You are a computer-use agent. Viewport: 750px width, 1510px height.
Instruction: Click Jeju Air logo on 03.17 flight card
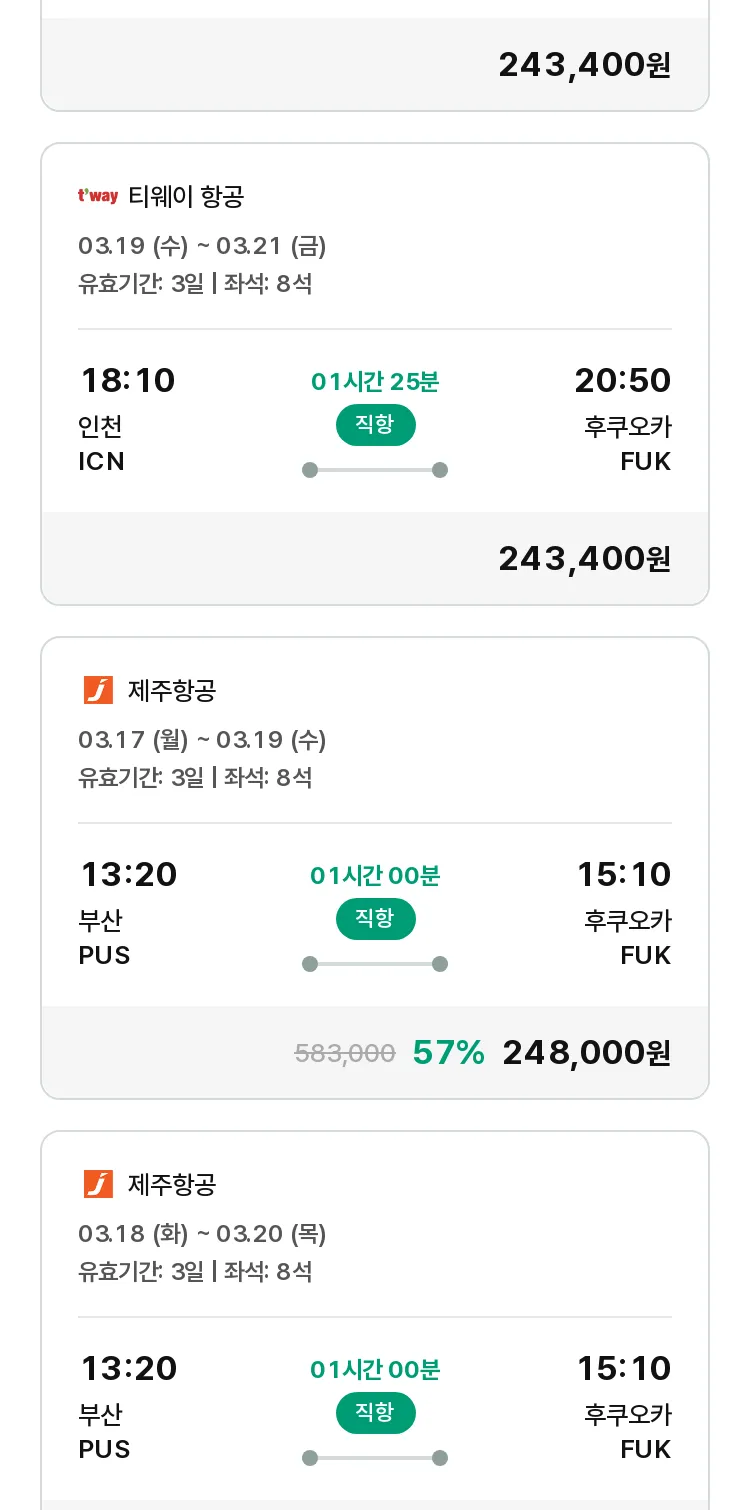click(x=98, y=690)
